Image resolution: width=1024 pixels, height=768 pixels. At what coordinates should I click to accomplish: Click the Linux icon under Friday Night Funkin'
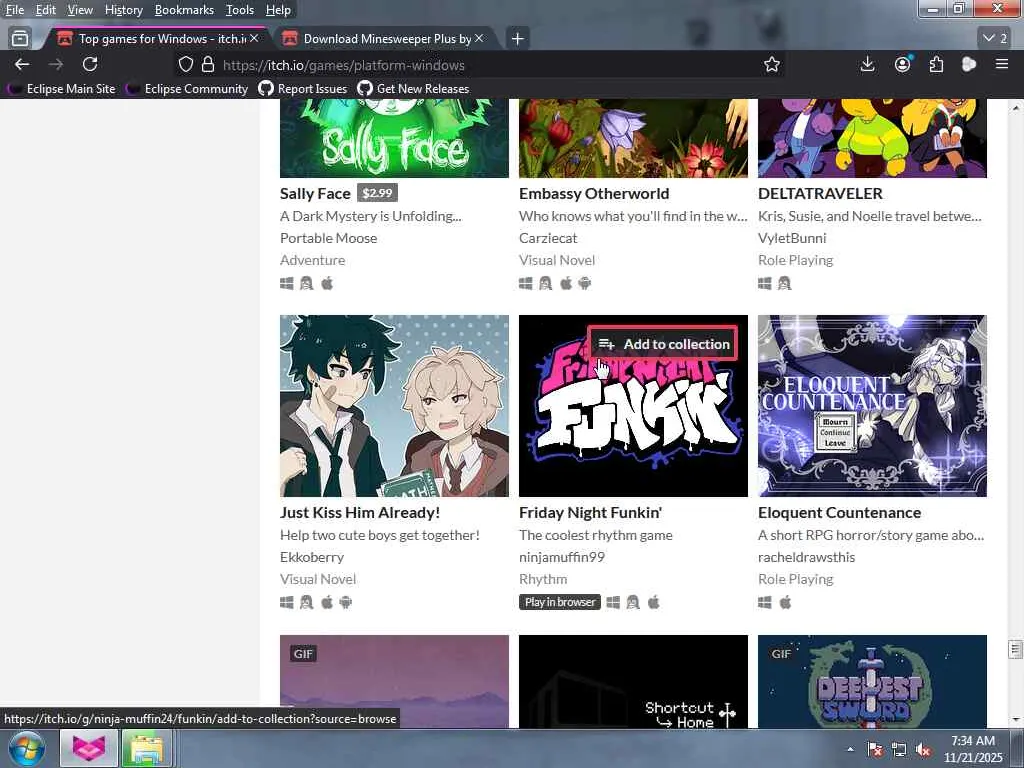point(633,602)
